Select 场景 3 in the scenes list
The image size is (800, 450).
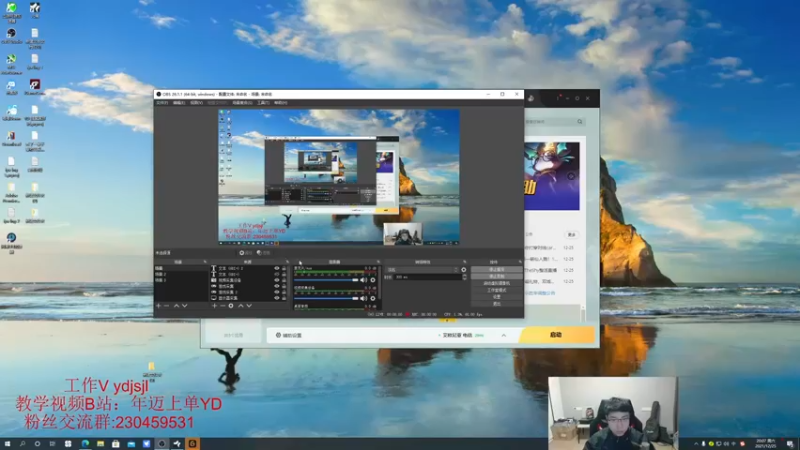(181, 280)
